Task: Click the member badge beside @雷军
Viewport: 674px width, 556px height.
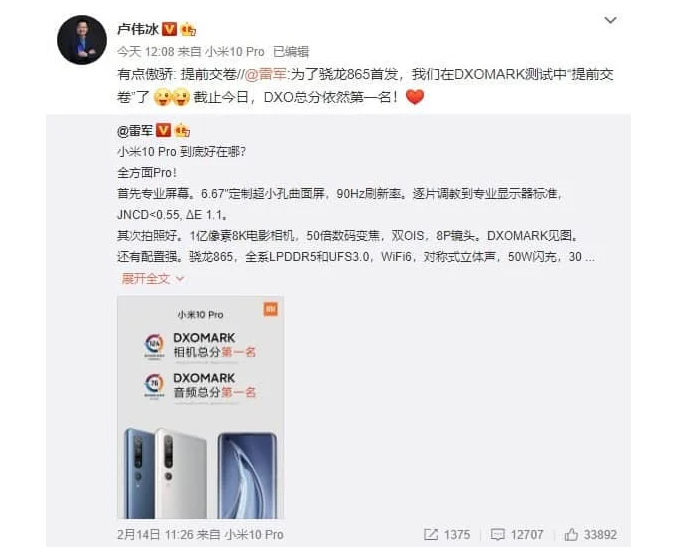Action: pos(182,130)
